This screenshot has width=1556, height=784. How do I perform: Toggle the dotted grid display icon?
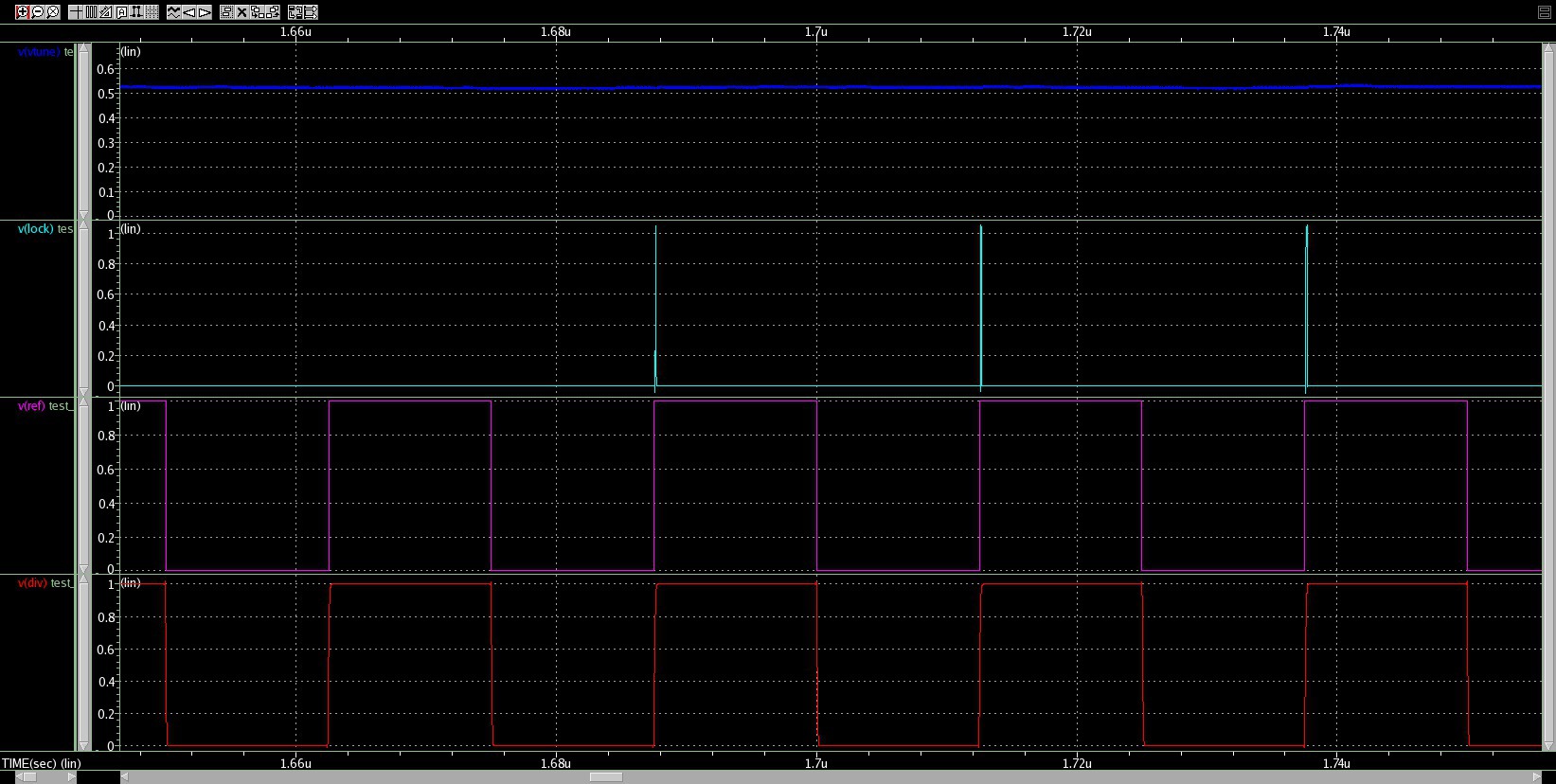(152, 12)
